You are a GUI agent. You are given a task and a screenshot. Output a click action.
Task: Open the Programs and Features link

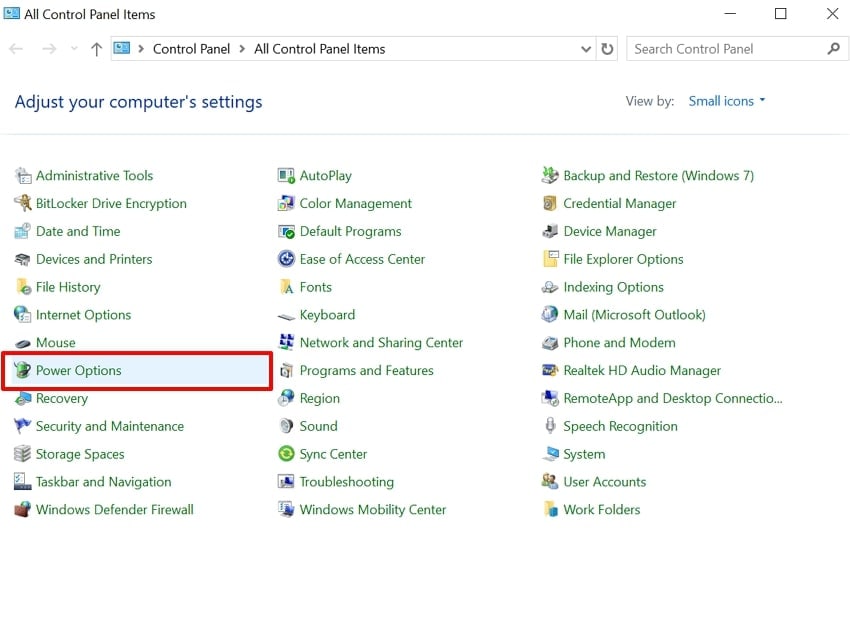pos(366,371)
